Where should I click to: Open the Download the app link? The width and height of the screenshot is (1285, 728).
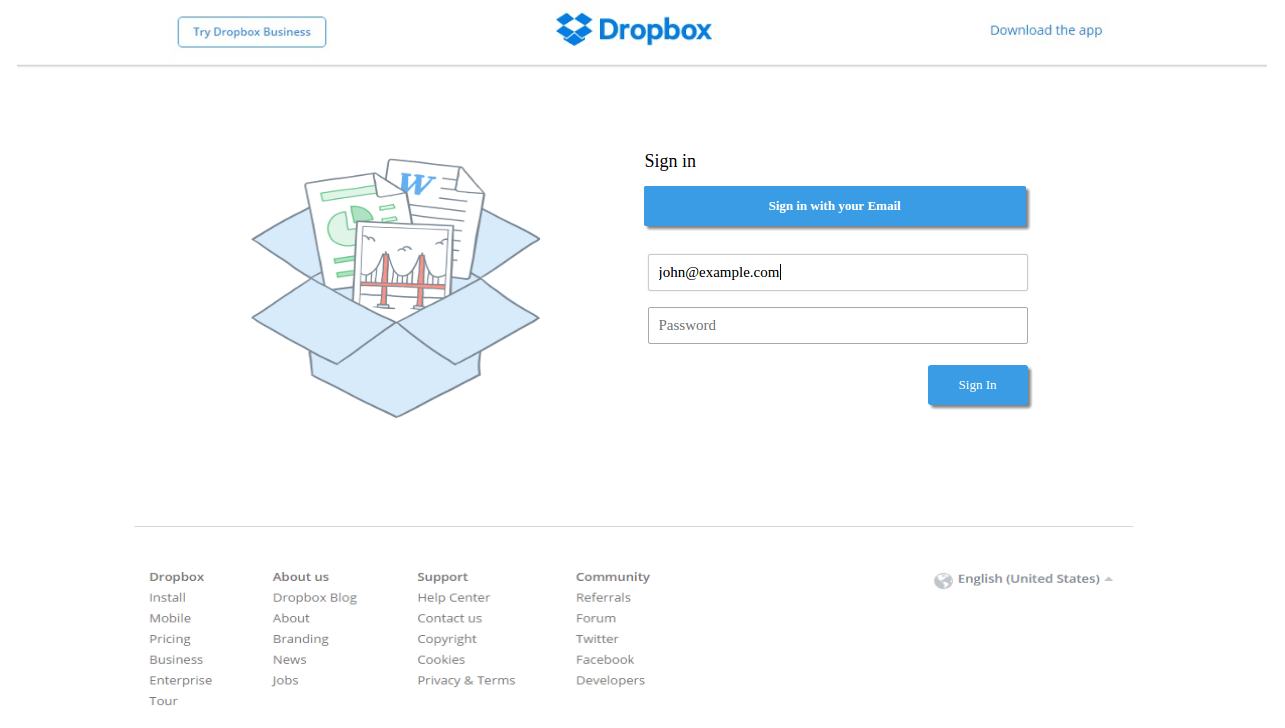point(1046,30)
